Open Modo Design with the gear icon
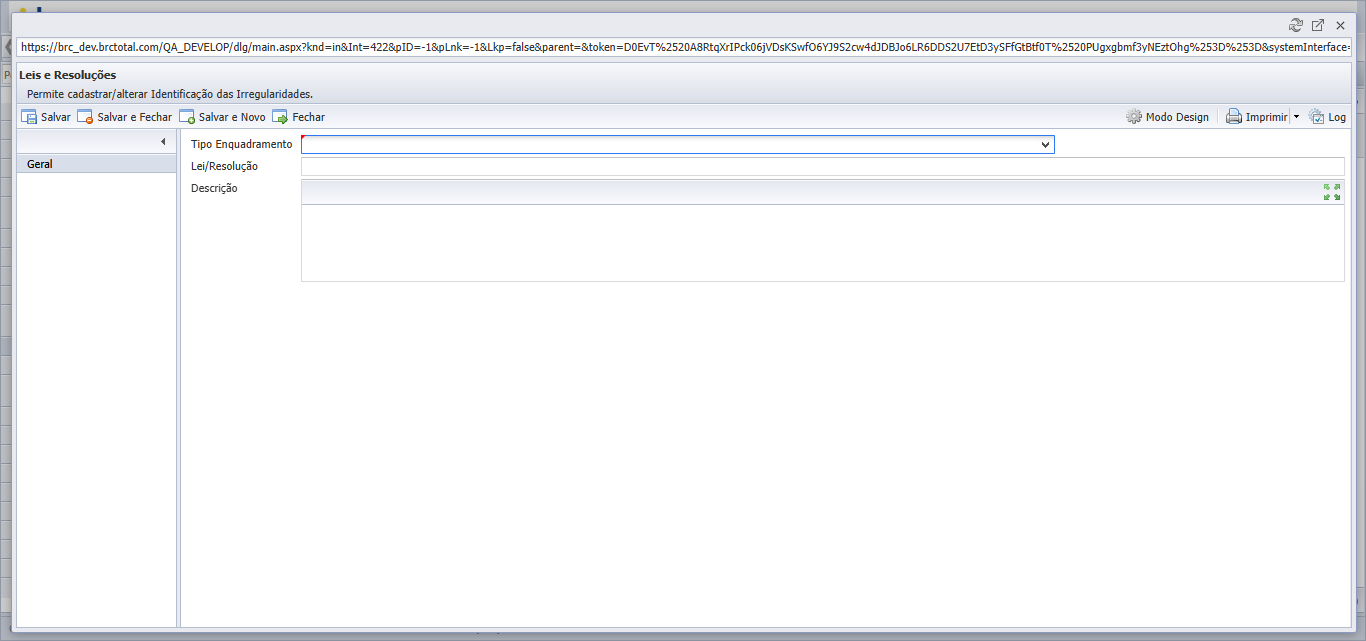This screenshot has width=1366, height=641. [x=1167, y=117]
